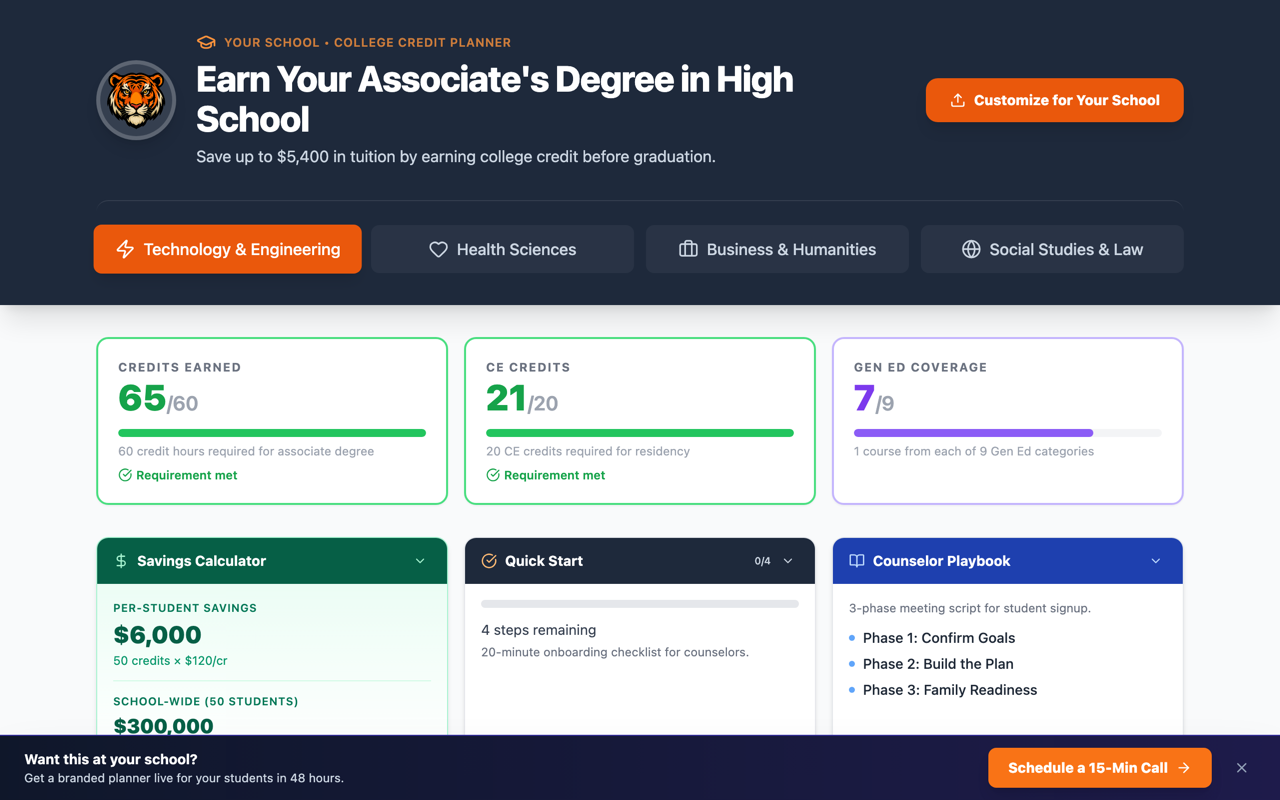Viewport: 1280px width, 800px height.
Task: Click the dollar sign icon in Savings Calculator
Action: (x=121, y=561)
